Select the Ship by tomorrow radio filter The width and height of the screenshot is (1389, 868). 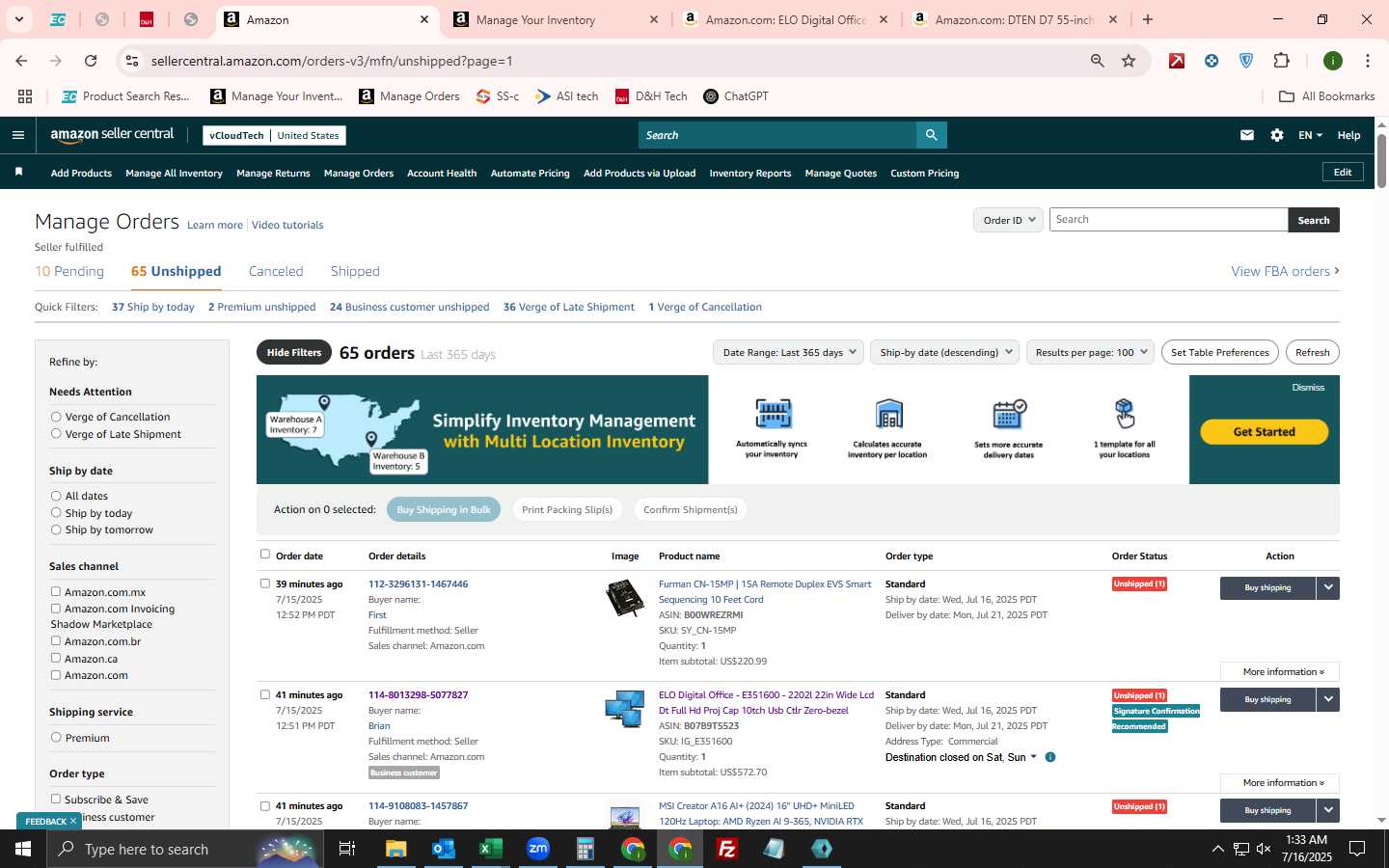coord(56,529)
